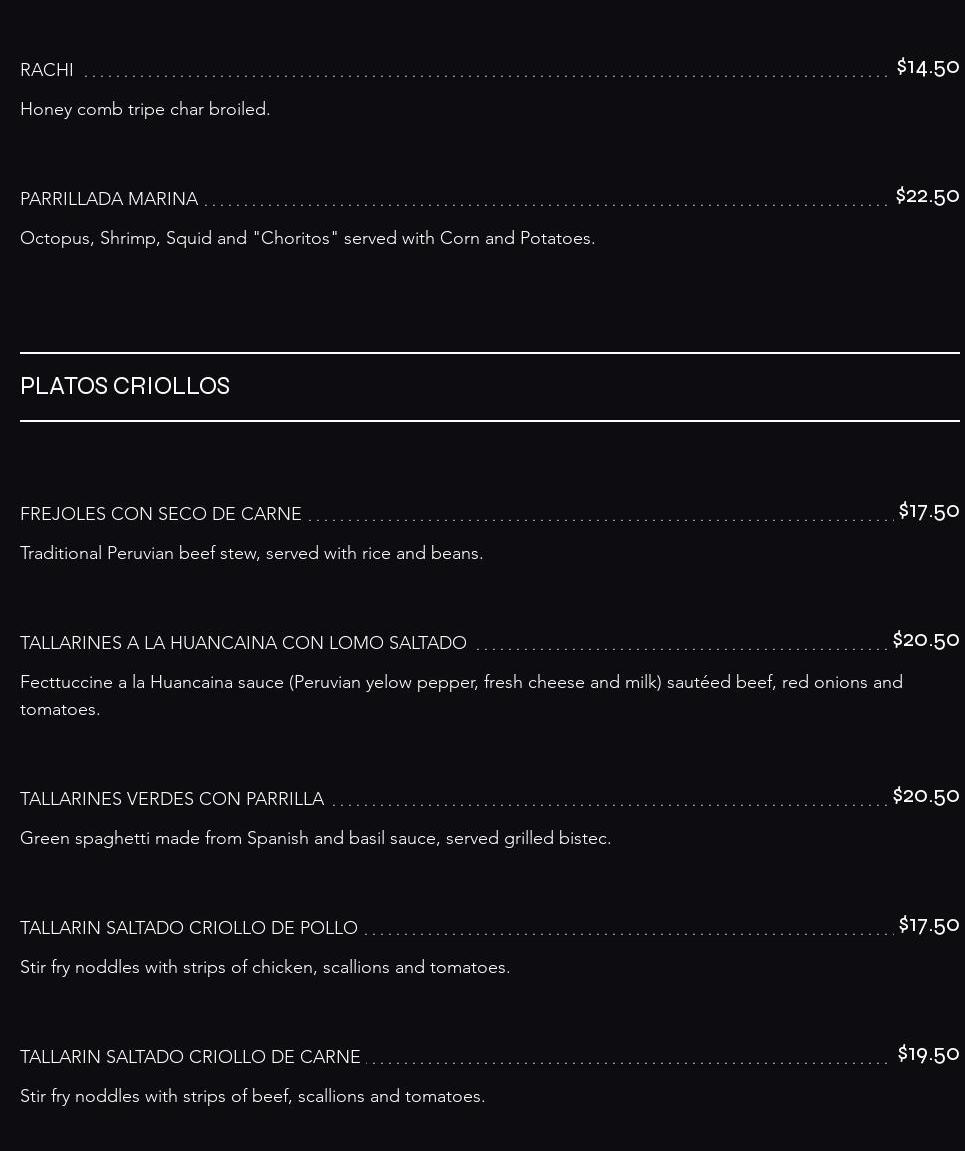The width and height of the screenshot is (965, 1151).
Task: Click the $22.50 Parrillada Marina price
Action: (x=927, y=196)
